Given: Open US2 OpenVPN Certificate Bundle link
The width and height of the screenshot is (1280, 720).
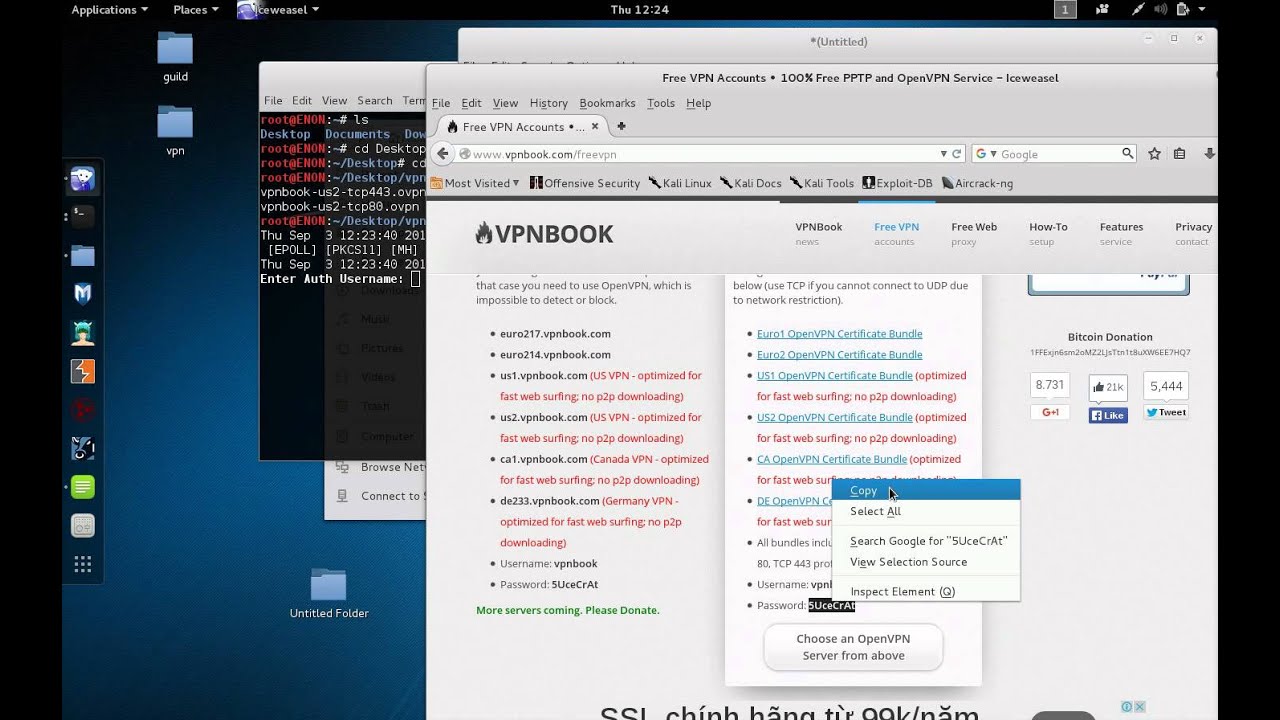Looking at the screenshot, I should click(835, 418).
